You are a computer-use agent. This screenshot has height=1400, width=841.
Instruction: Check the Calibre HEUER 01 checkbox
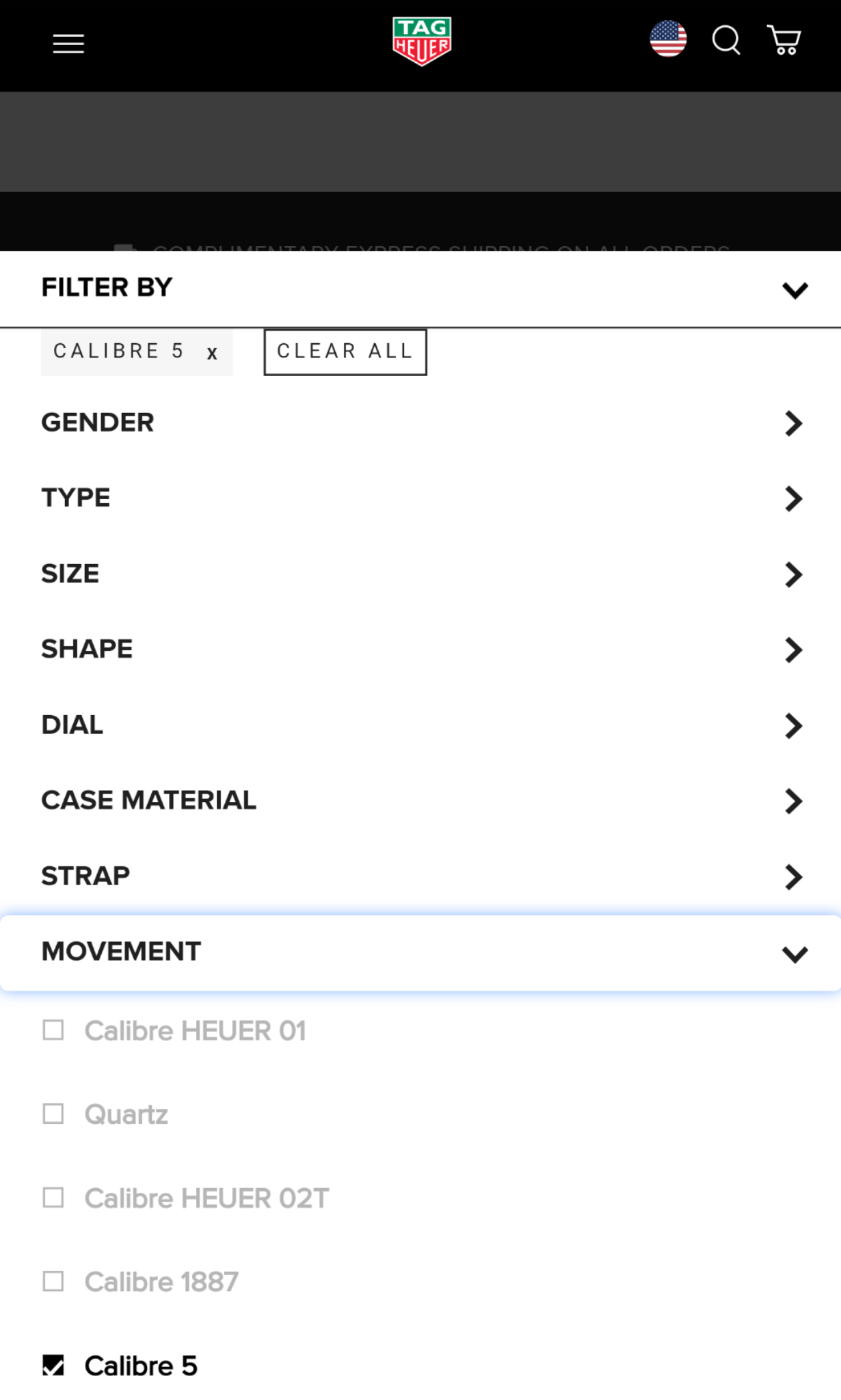coord(53,1030)
